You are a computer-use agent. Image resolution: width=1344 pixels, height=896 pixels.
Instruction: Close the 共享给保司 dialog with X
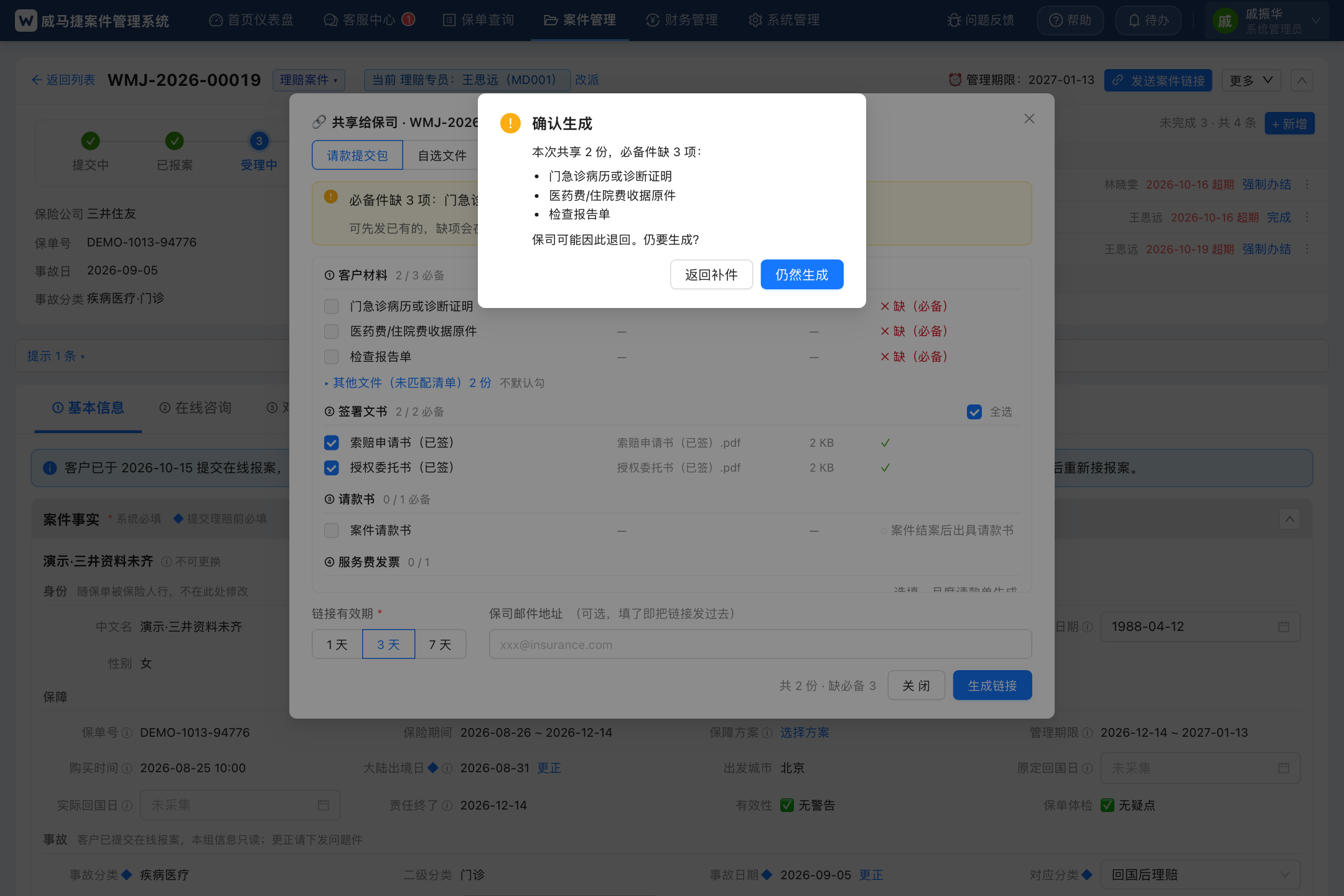pos(1029,119)
